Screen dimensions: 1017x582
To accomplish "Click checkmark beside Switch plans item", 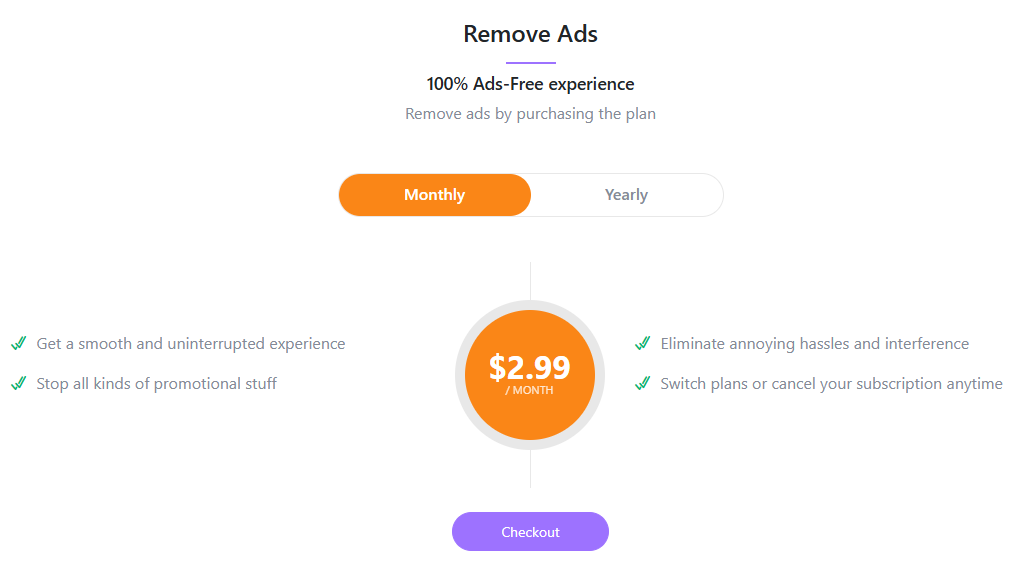I will 642,383.
